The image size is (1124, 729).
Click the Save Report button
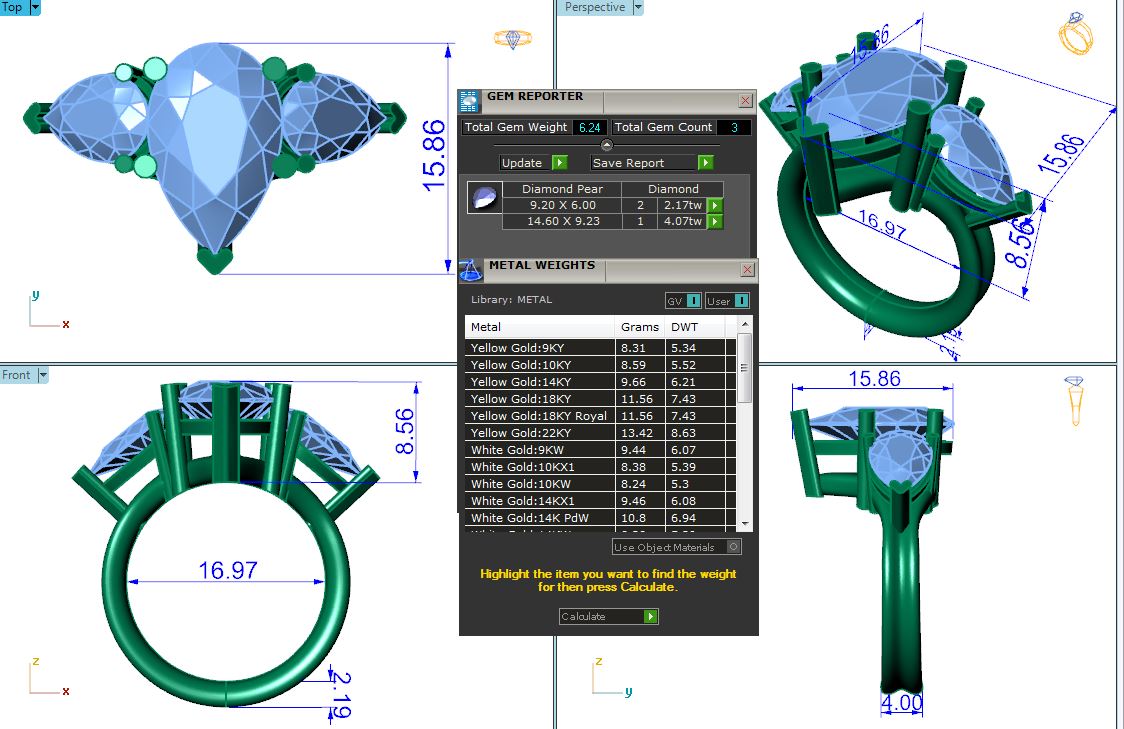click(643, 163)
